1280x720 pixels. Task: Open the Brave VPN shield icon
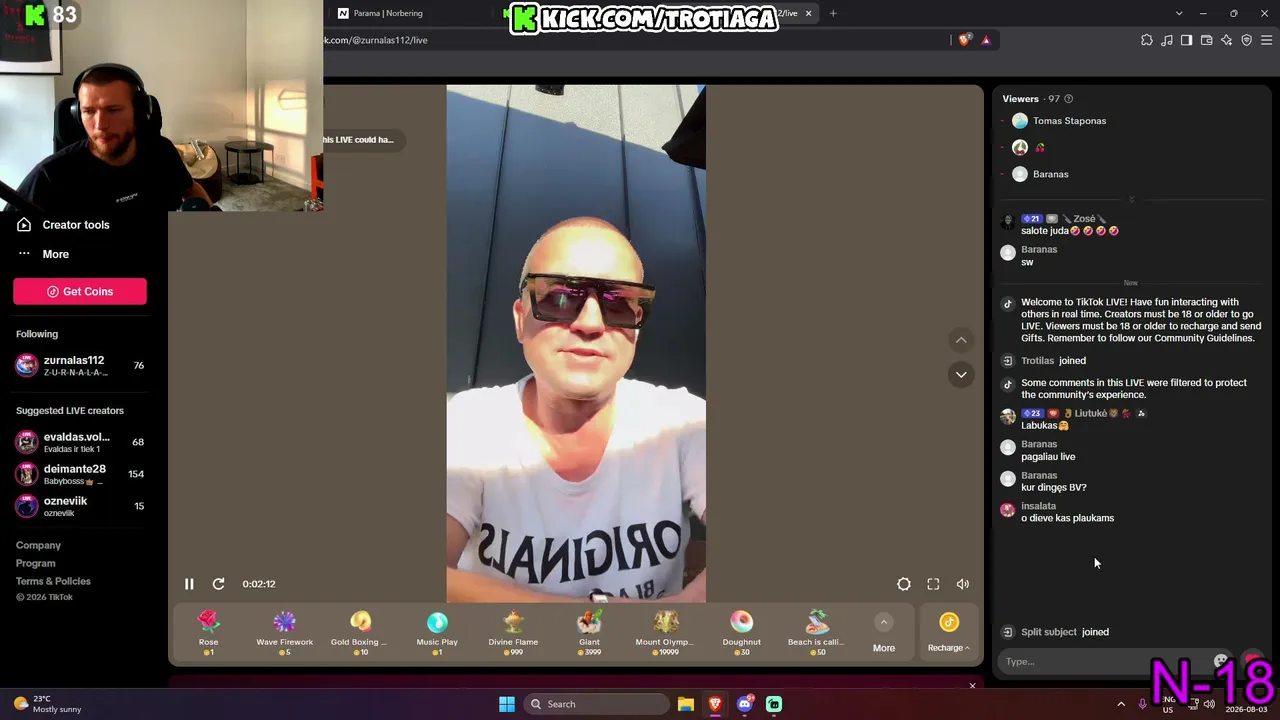click(x=1246, y=40)
